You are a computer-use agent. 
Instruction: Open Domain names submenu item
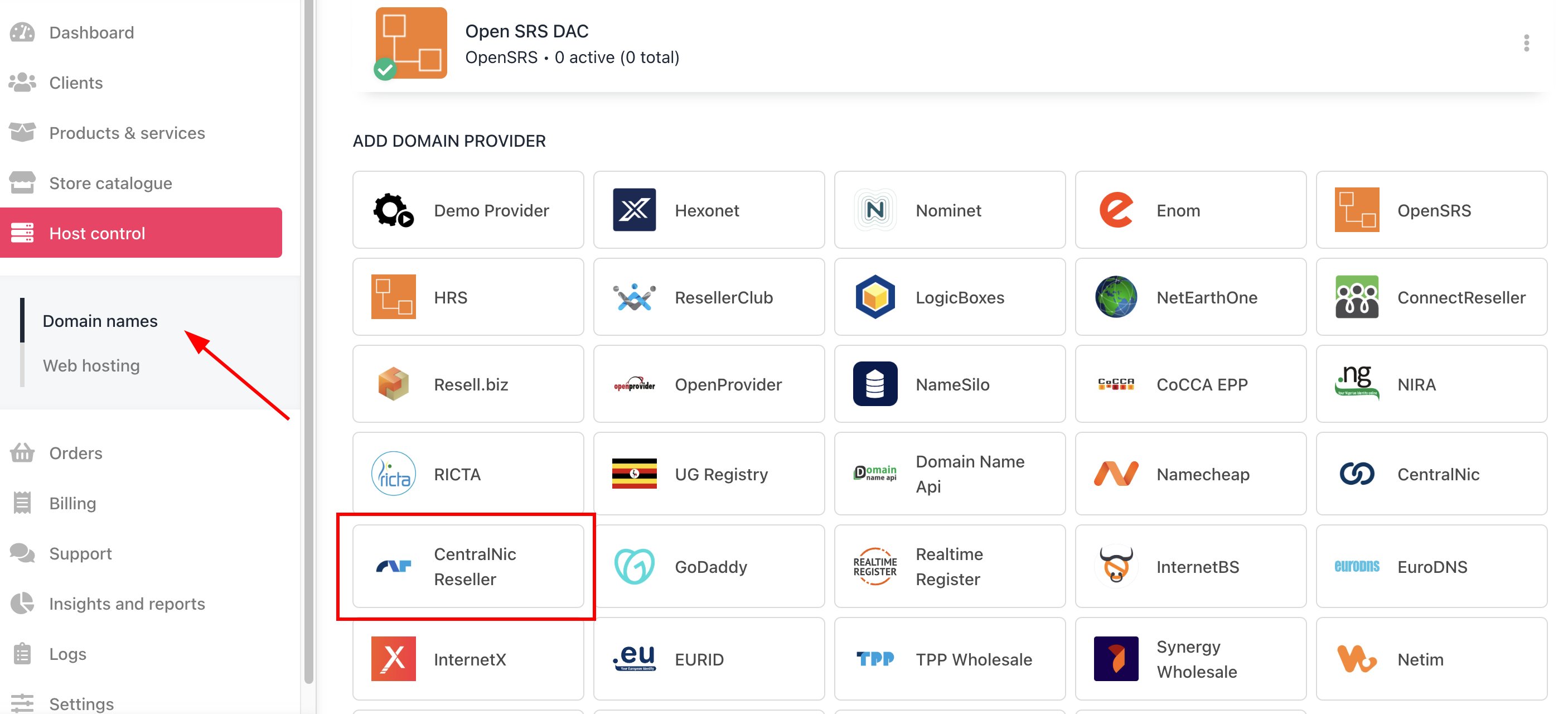point(100,321)
